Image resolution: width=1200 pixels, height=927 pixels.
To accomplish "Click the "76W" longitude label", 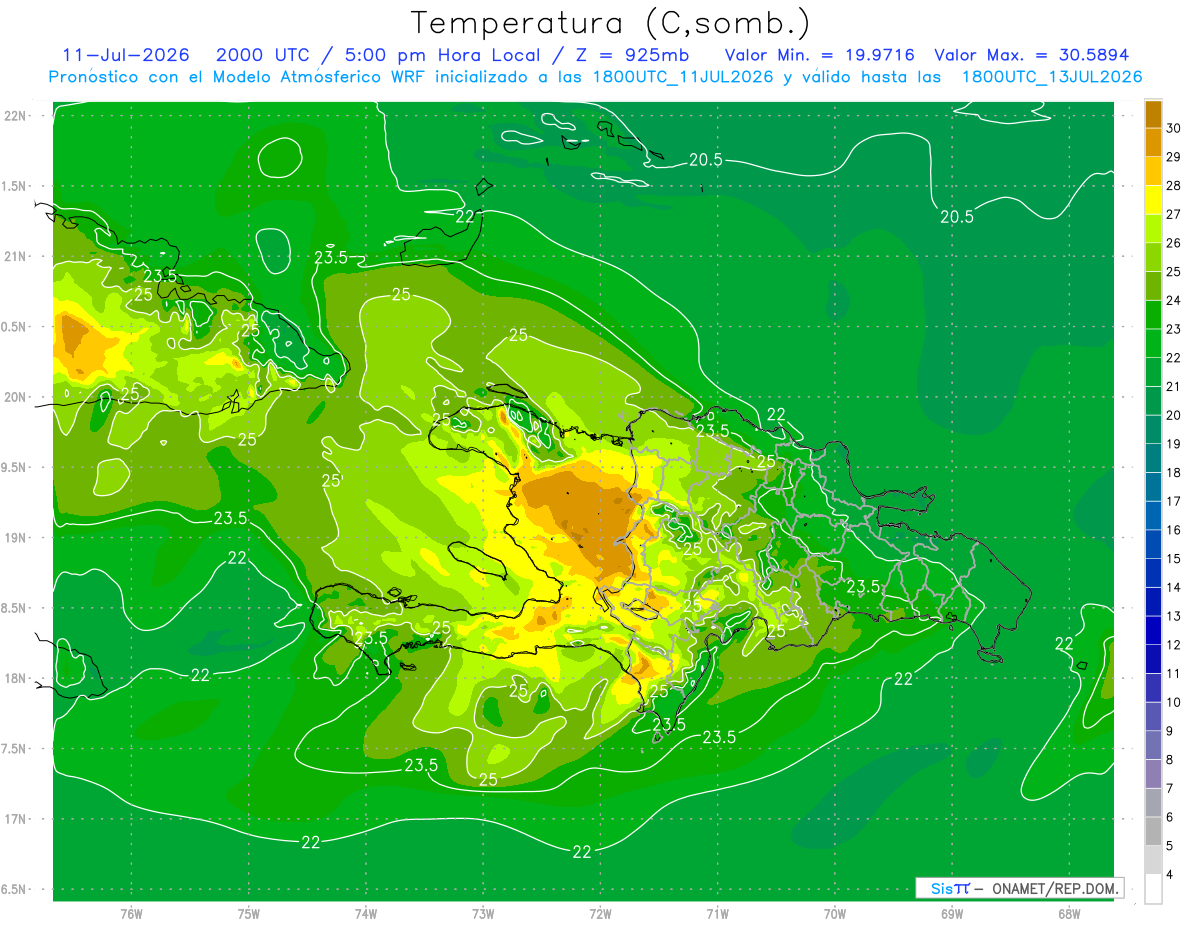I will click(131, 914).
